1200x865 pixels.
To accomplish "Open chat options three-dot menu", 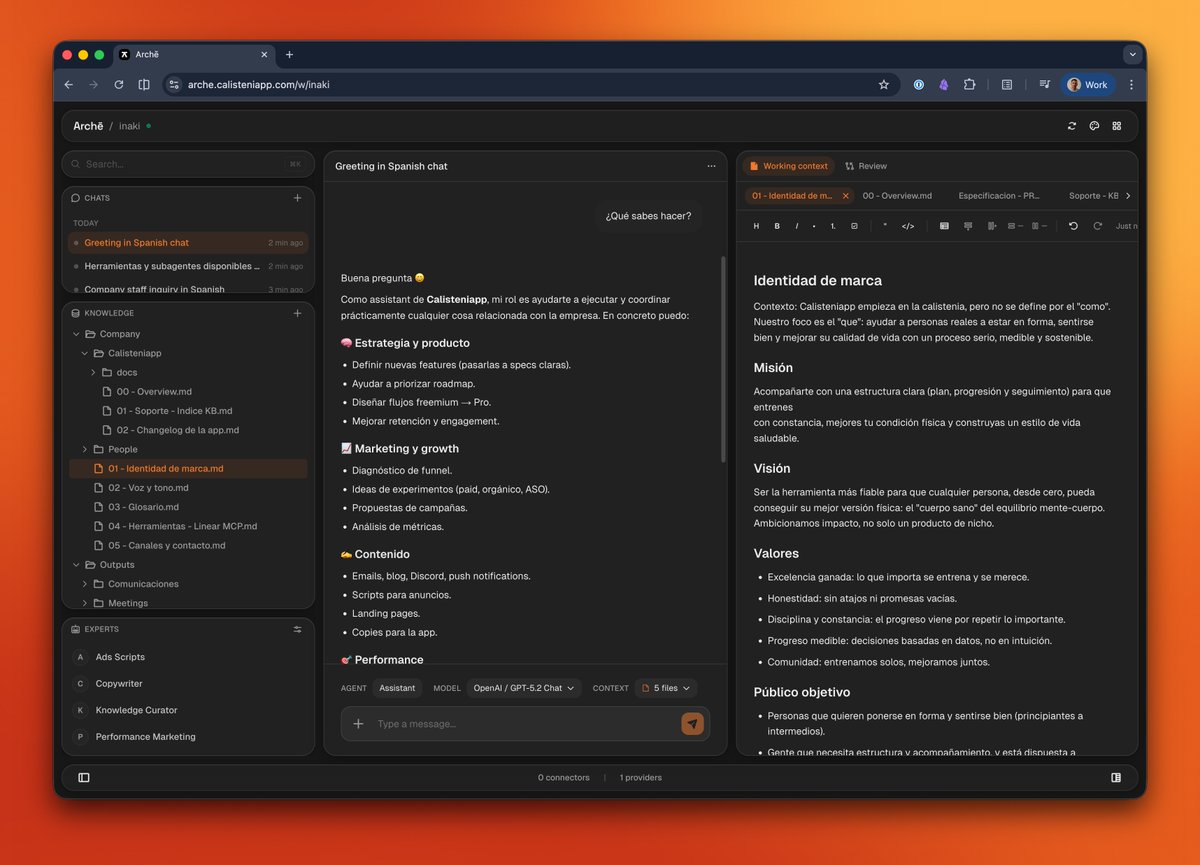I will tap(711, 166).
